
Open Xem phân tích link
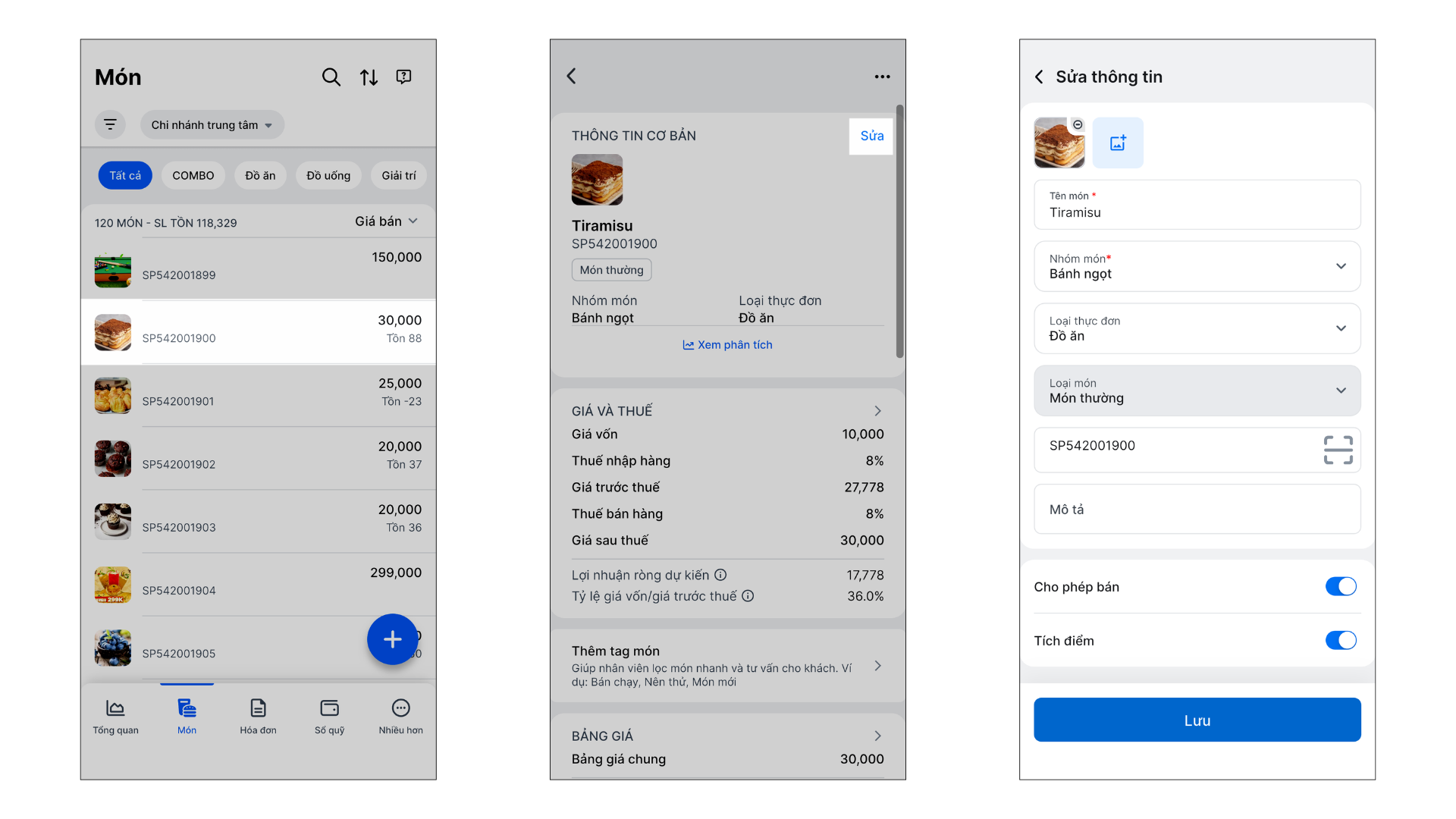click(x=727, y=345)
